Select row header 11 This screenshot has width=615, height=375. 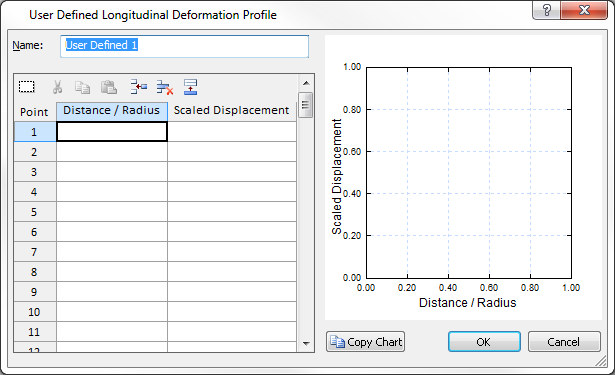[35, 332]
